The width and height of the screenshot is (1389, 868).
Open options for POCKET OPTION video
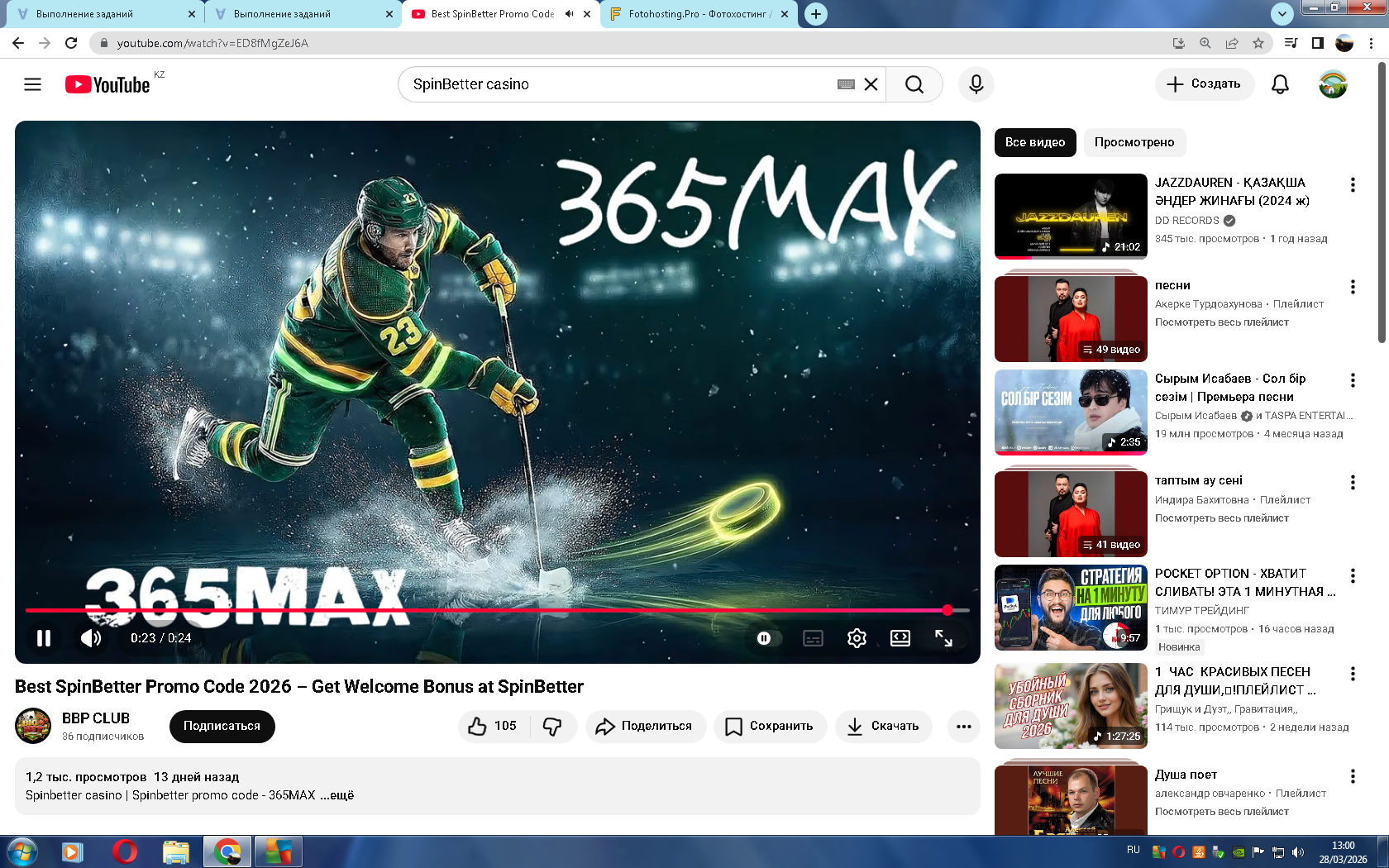pyautogui.click(x=1353, y=575)
